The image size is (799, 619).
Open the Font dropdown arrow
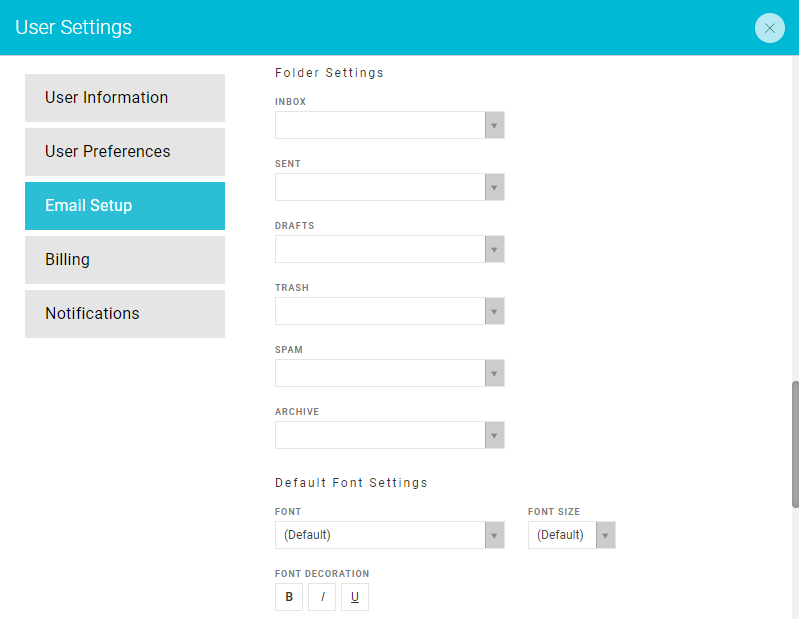point(494,535)
